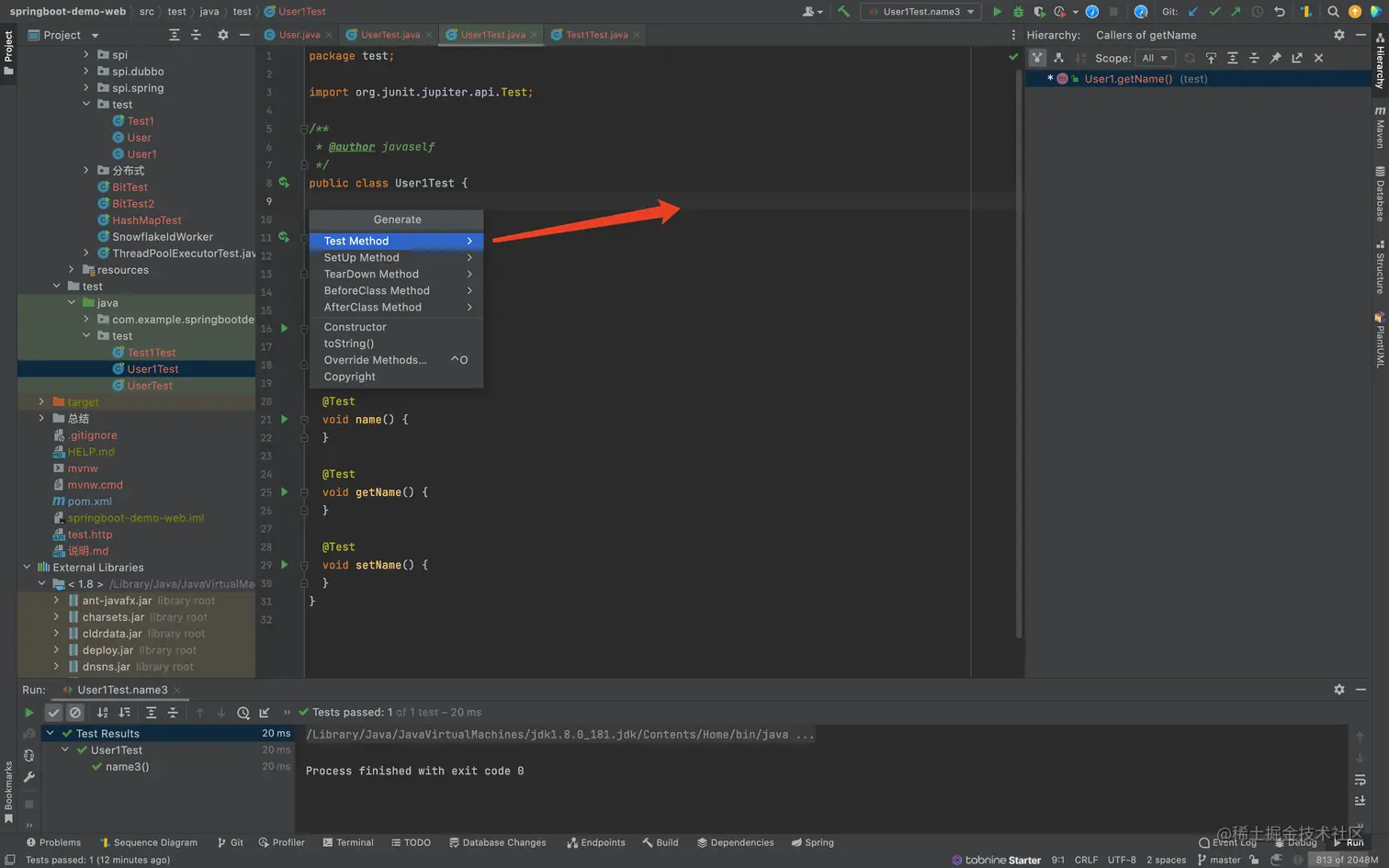The height and width of the screenshot is (868, 1389).
Task: Select name3() in test results
Action: pos(127,767)
